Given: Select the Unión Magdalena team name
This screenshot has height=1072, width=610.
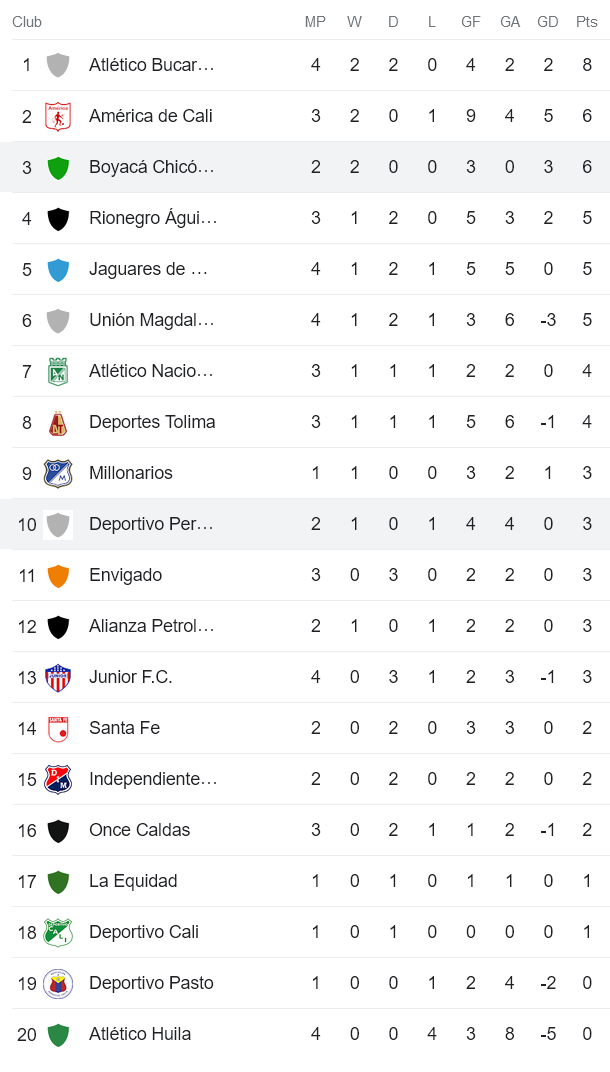Looking at the screenshot, I should pos(152,320).
